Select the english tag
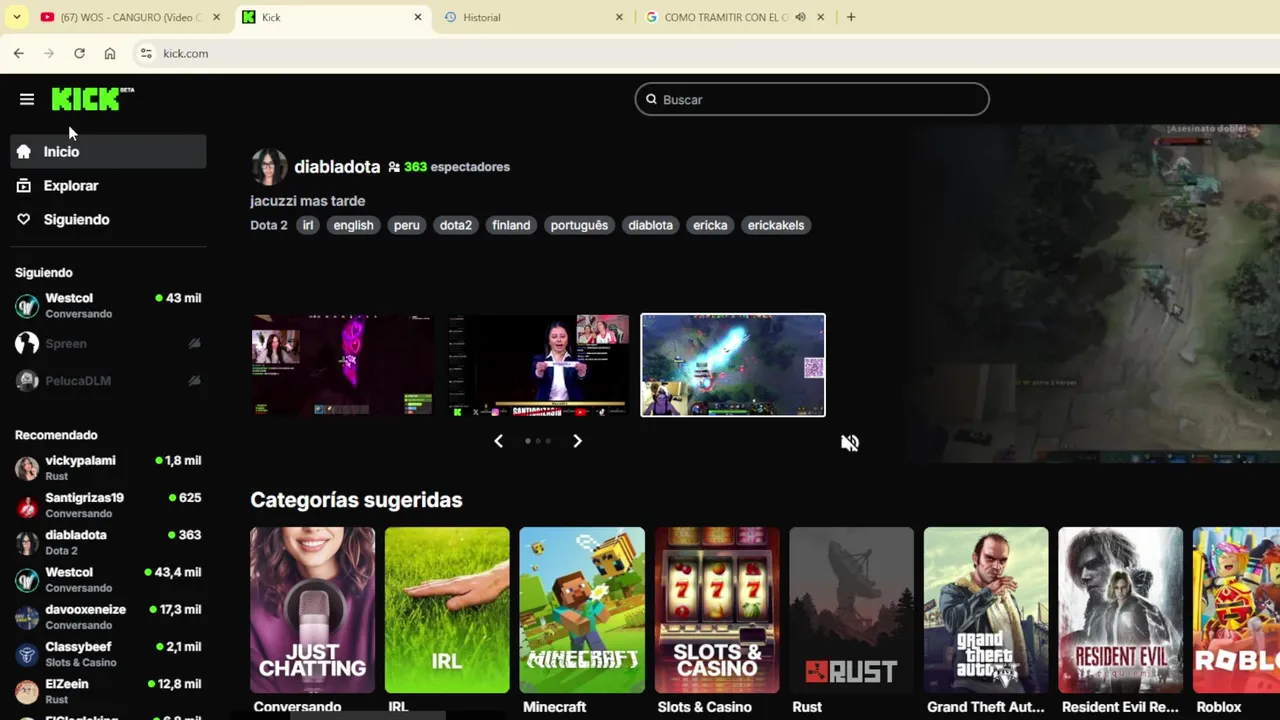This screenshot has height=720, width=1280. point(353,225)
